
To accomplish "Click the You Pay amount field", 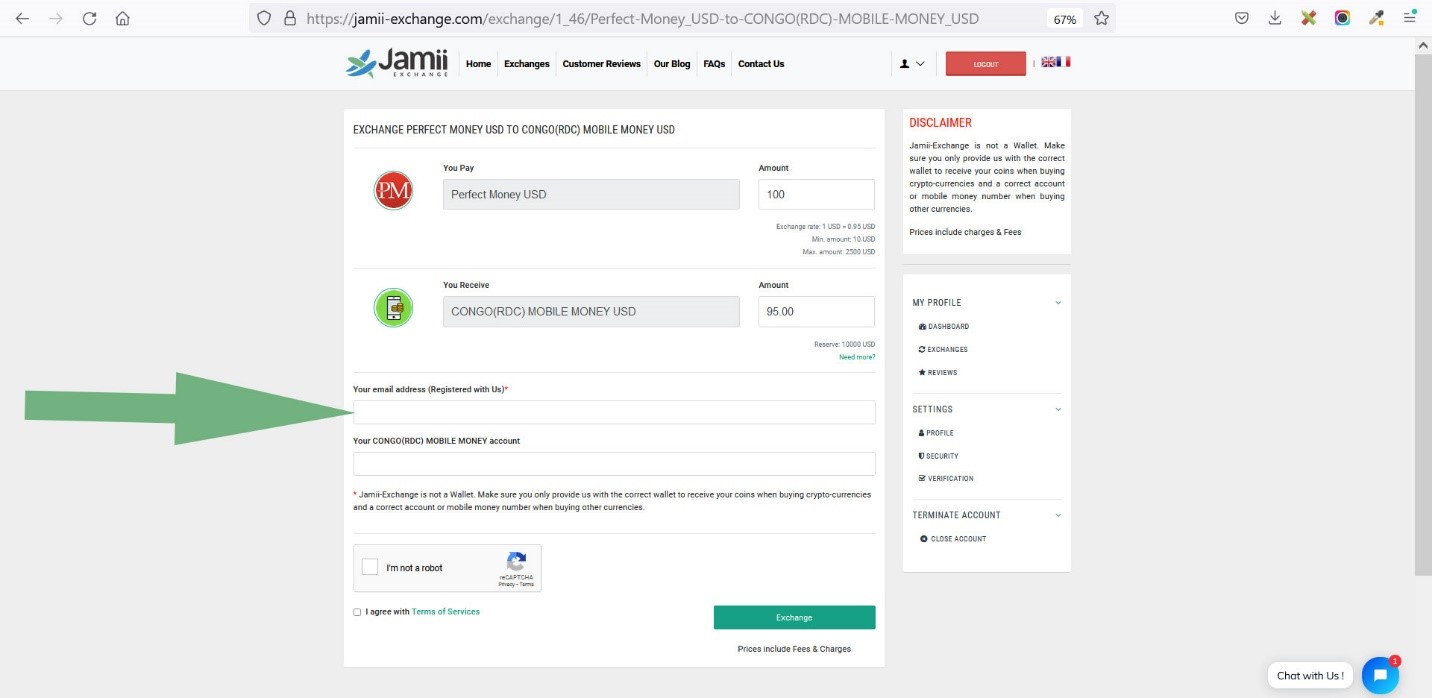I will coord(817,194).
